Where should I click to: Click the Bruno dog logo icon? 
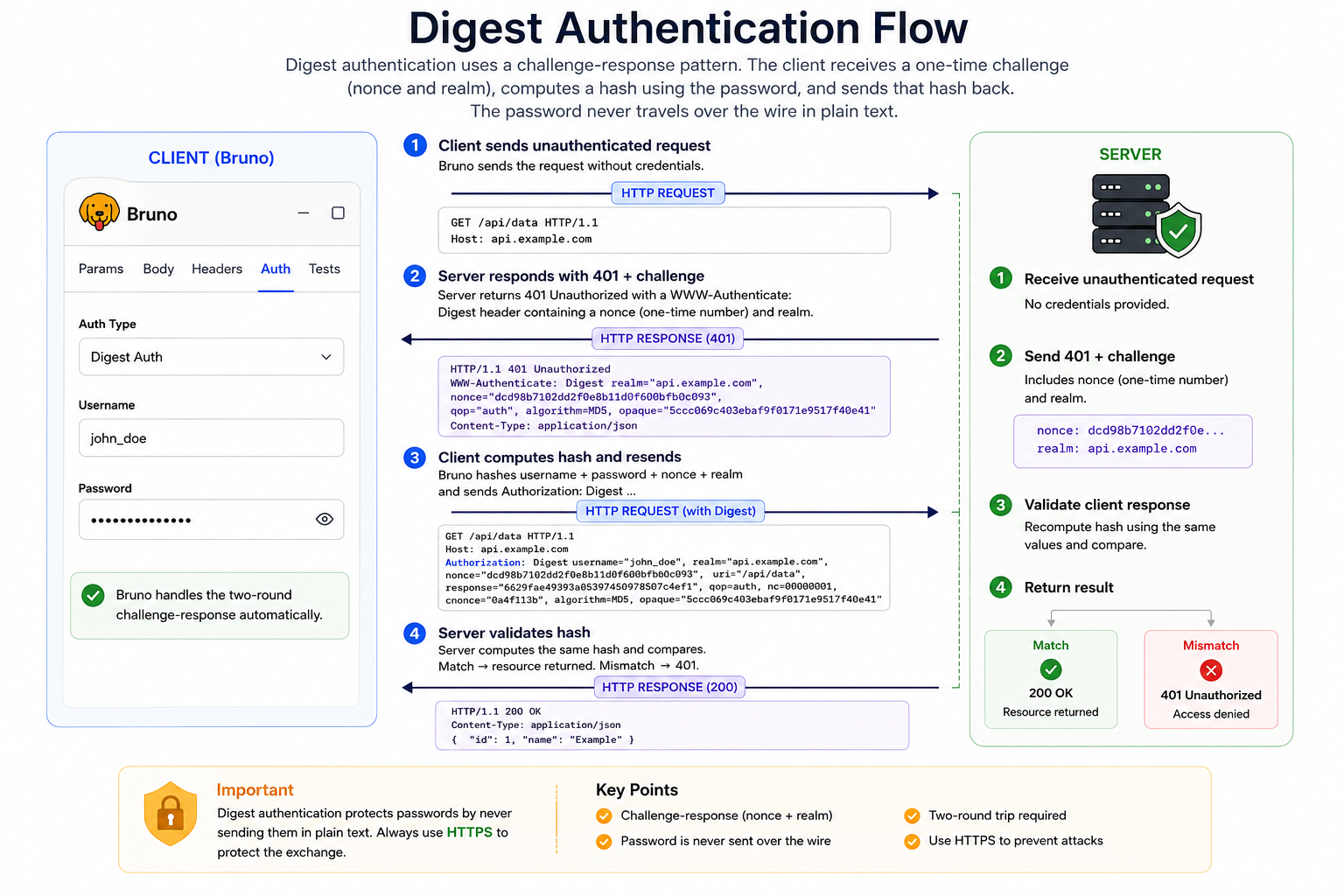99,213
